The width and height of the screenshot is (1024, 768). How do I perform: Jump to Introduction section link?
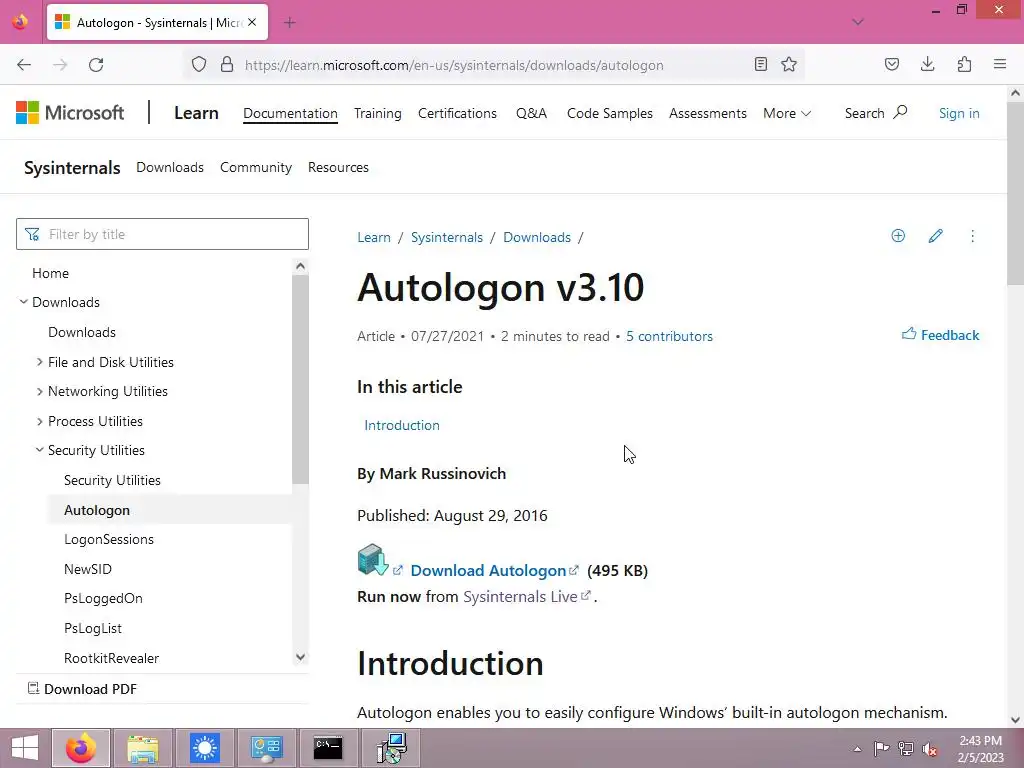402,425
